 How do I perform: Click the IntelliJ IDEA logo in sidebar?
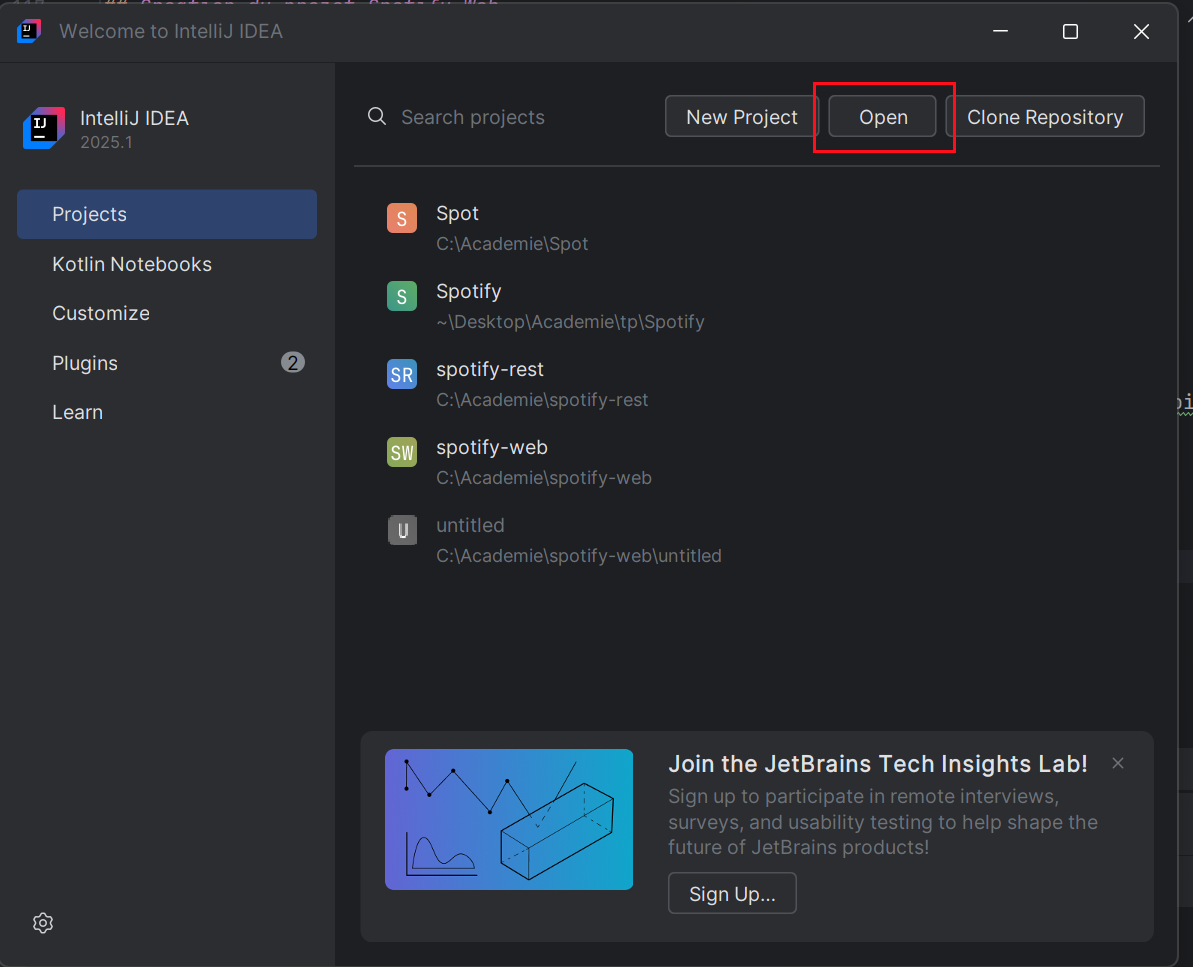[44, 128]
